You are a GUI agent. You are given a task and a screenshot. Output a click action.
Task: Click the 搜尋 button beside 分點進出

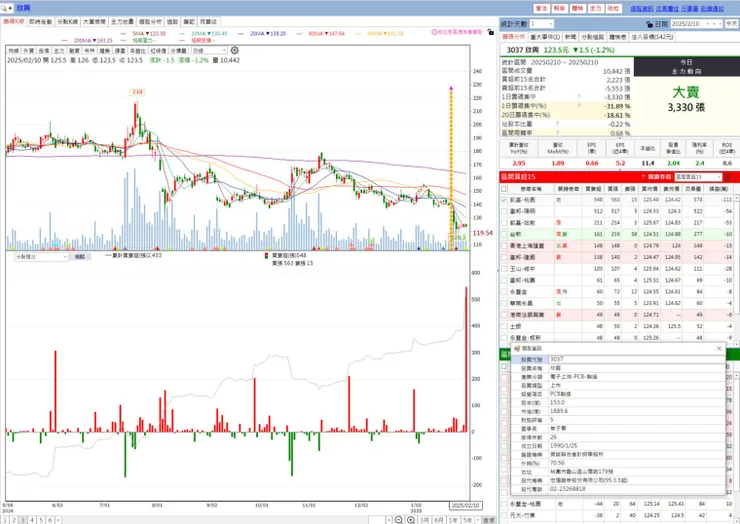coord(80,257)
